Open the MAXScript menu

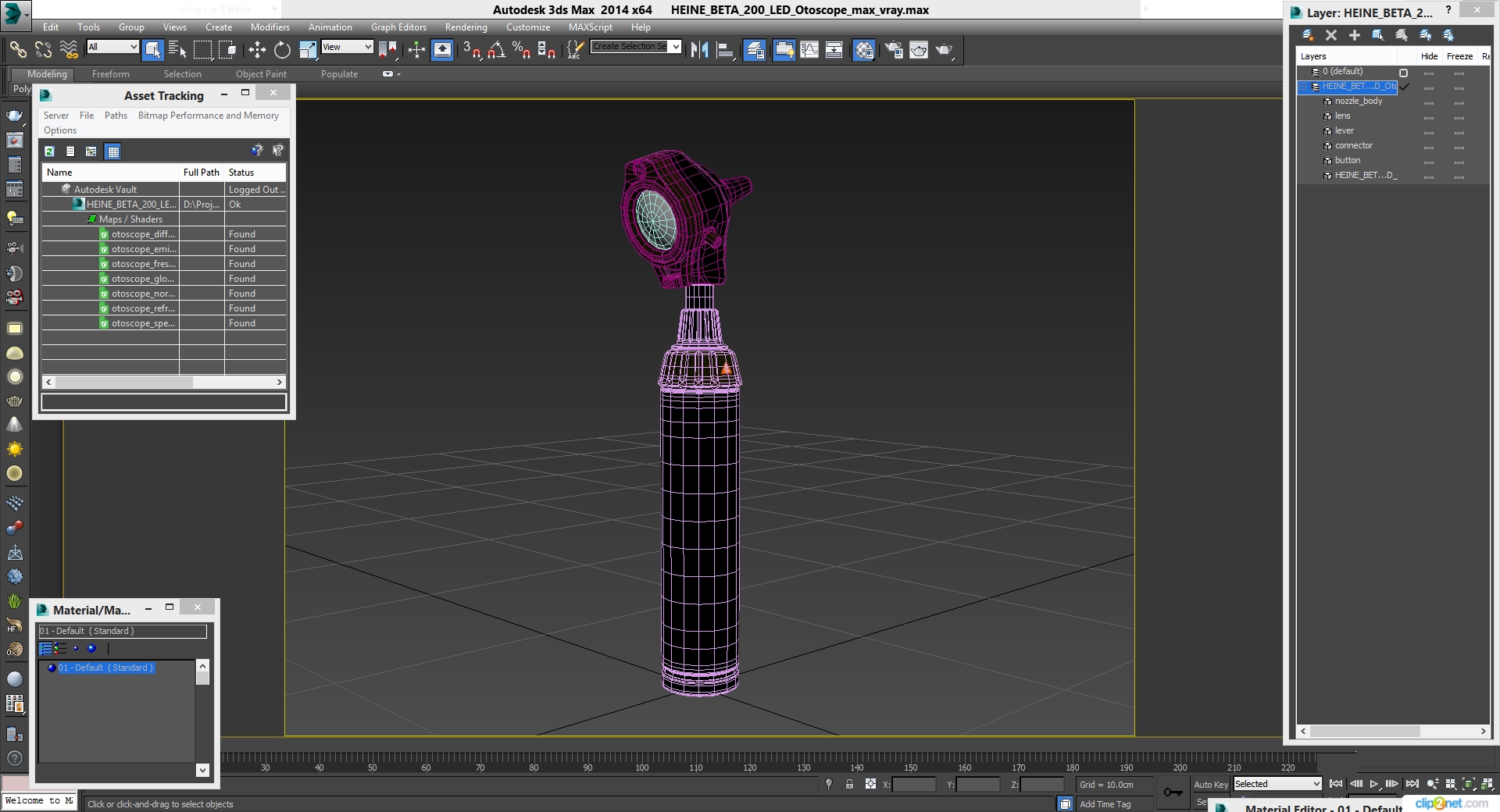coord(591,27)
